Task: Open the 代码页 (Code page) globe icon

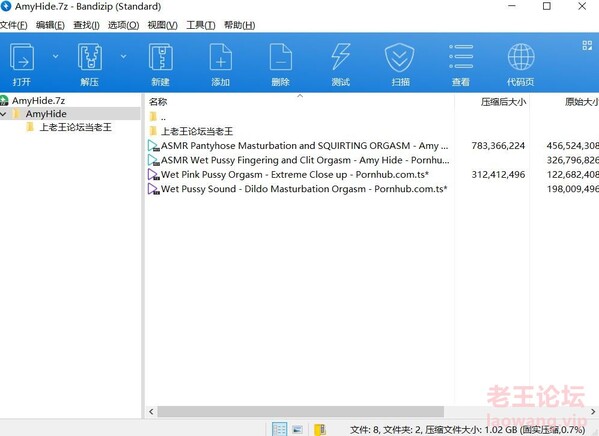Action: point(521,57)
